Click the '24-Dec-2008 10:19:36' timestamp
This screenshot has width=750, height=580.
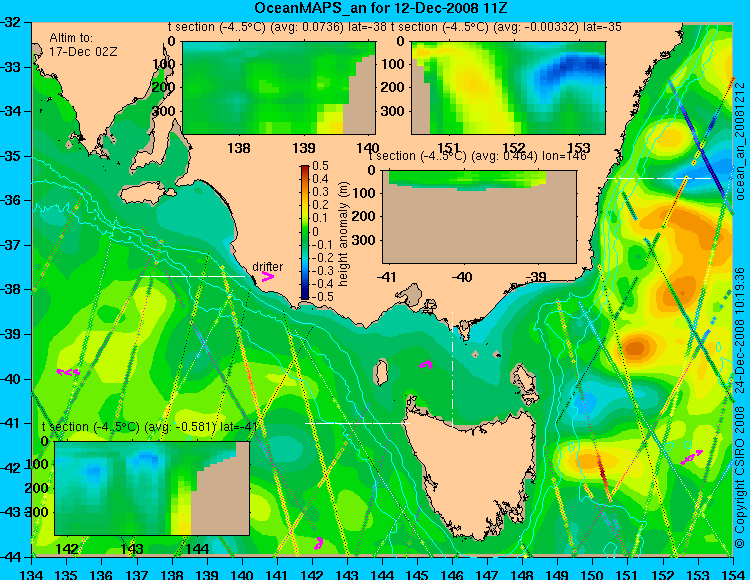tap(740, 330)
